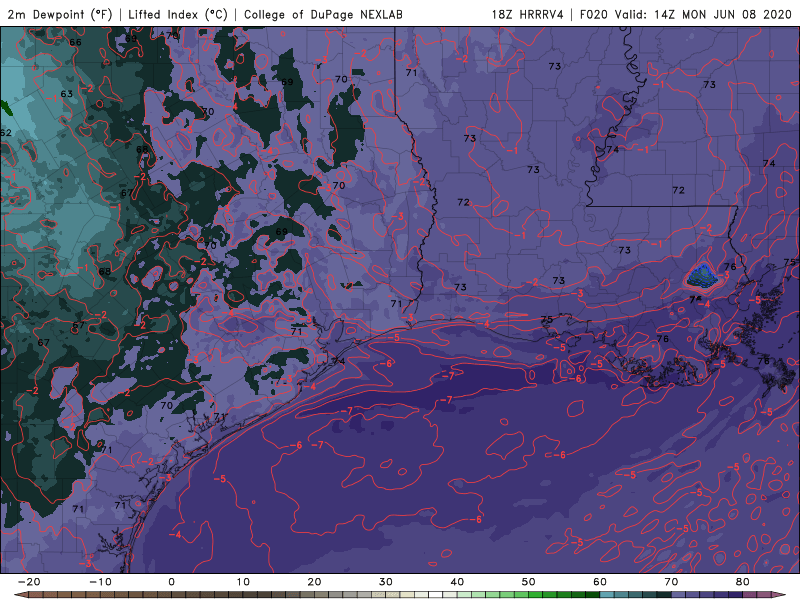Select the 20 label on the color scale
The image size is (800, 600).
click(314, 582)
